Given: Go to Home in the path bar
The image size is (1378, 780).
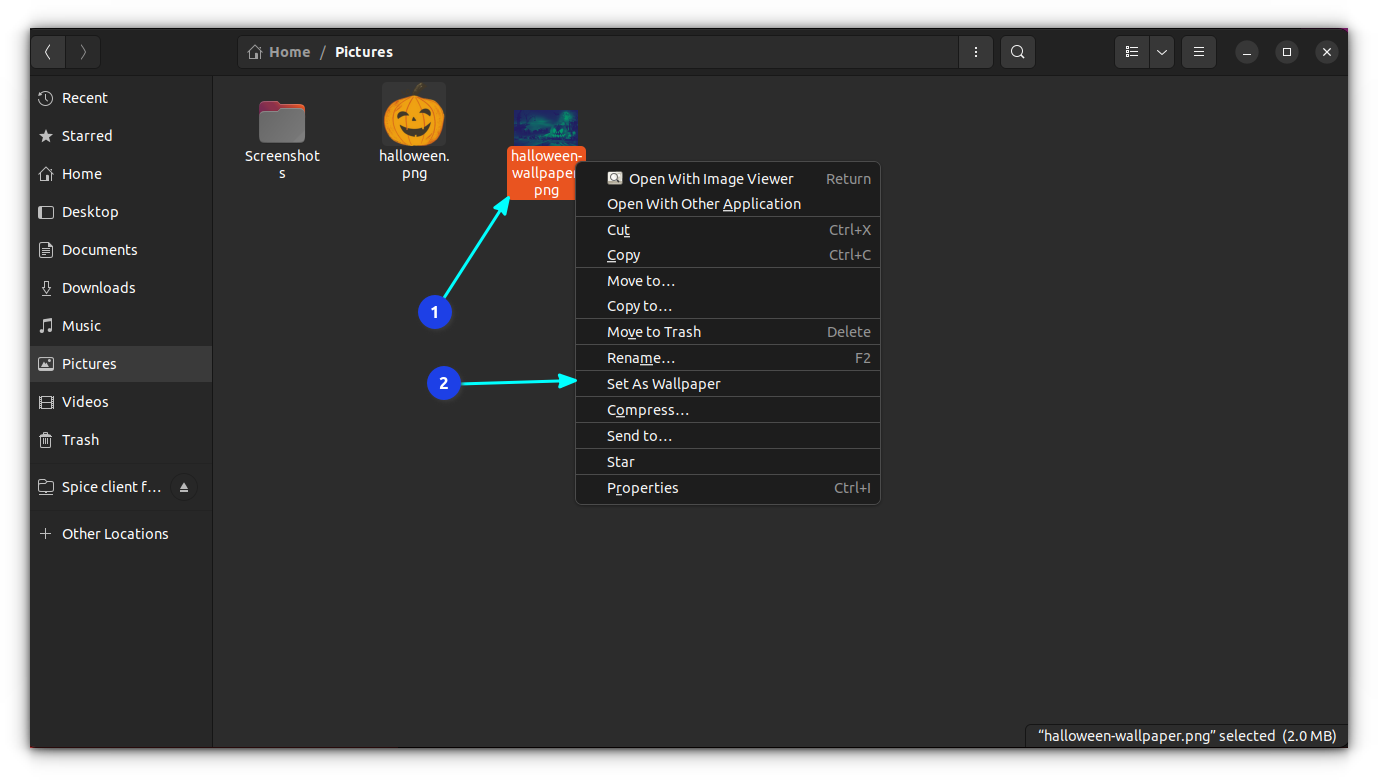Looking at the screenshot, I should pos(279,52).
